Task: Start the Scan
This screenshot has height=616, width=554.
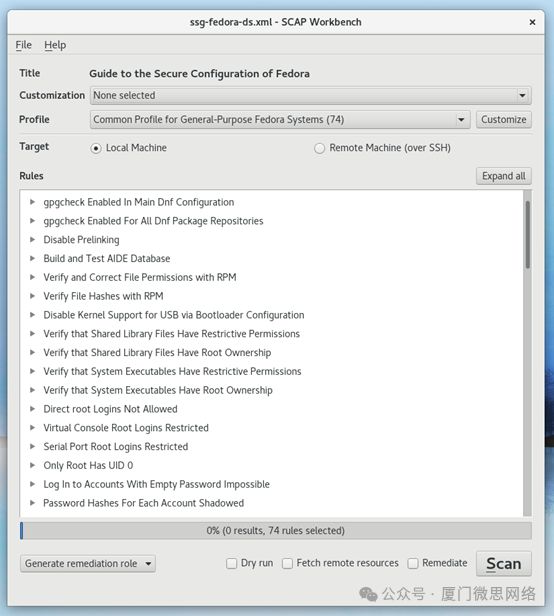Action: [x=504, y=564]
